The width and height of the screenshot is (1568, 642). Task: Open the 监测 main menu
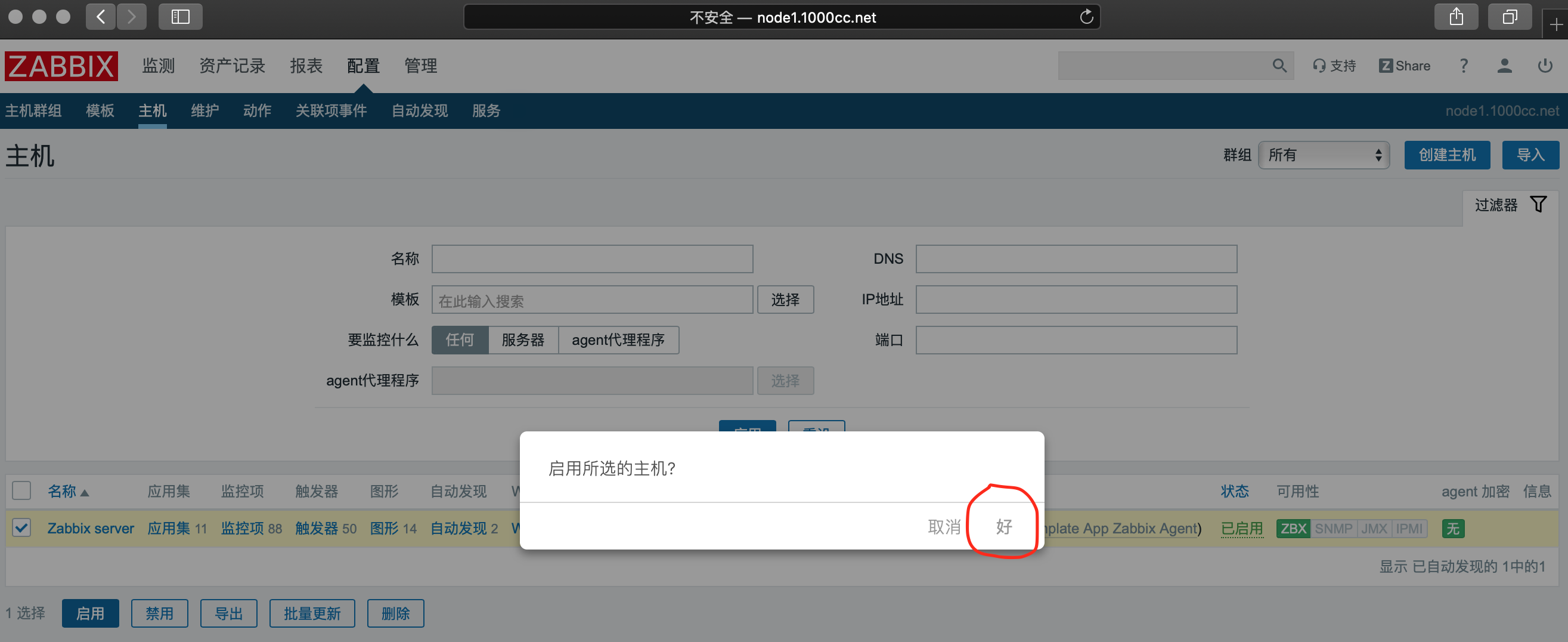click(158, 66)
